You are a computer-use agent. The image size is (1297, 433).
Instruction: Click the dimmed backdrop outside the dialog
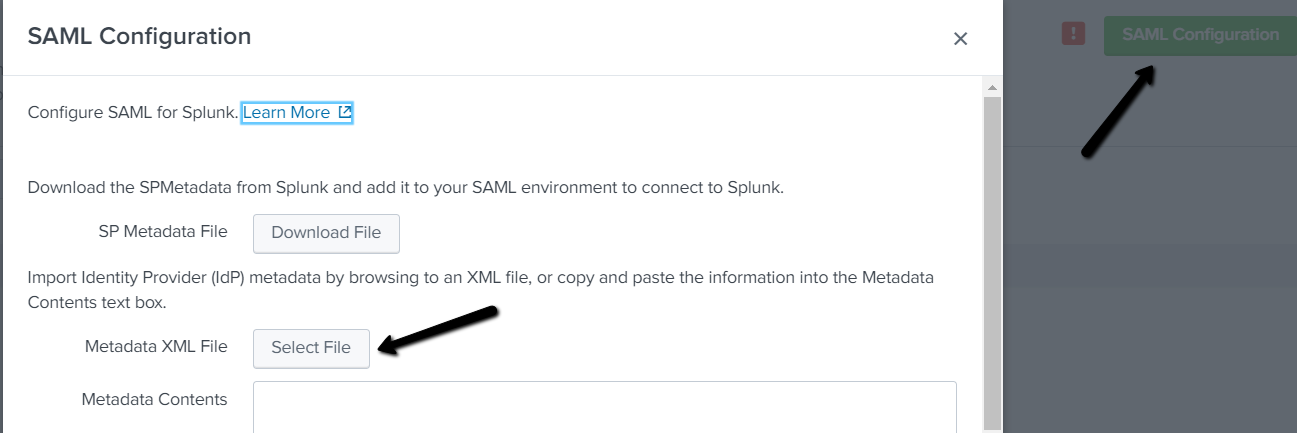[x=1150, y=300]
